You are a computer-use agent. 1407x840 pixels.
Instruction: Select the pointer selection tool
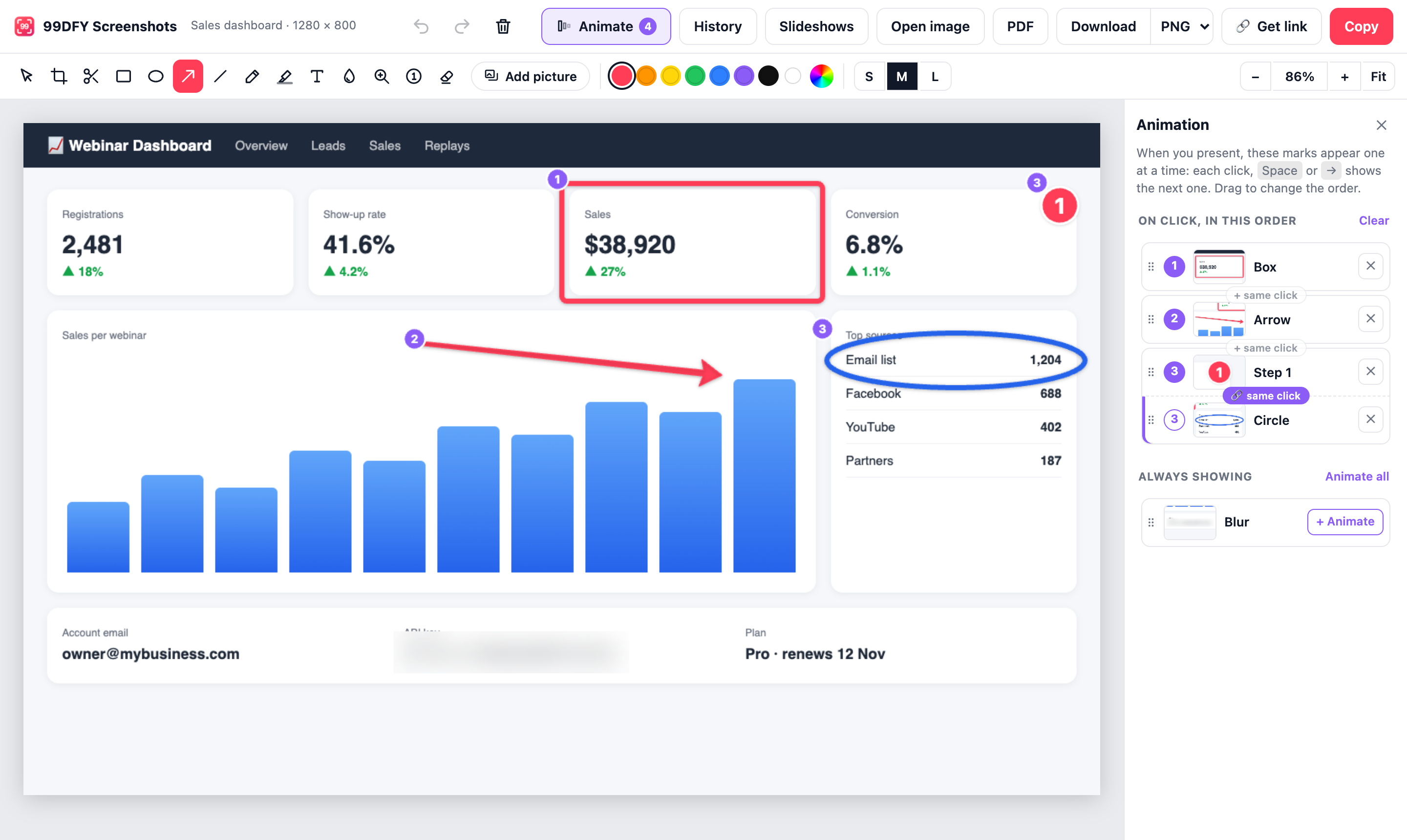pos(26,76)
